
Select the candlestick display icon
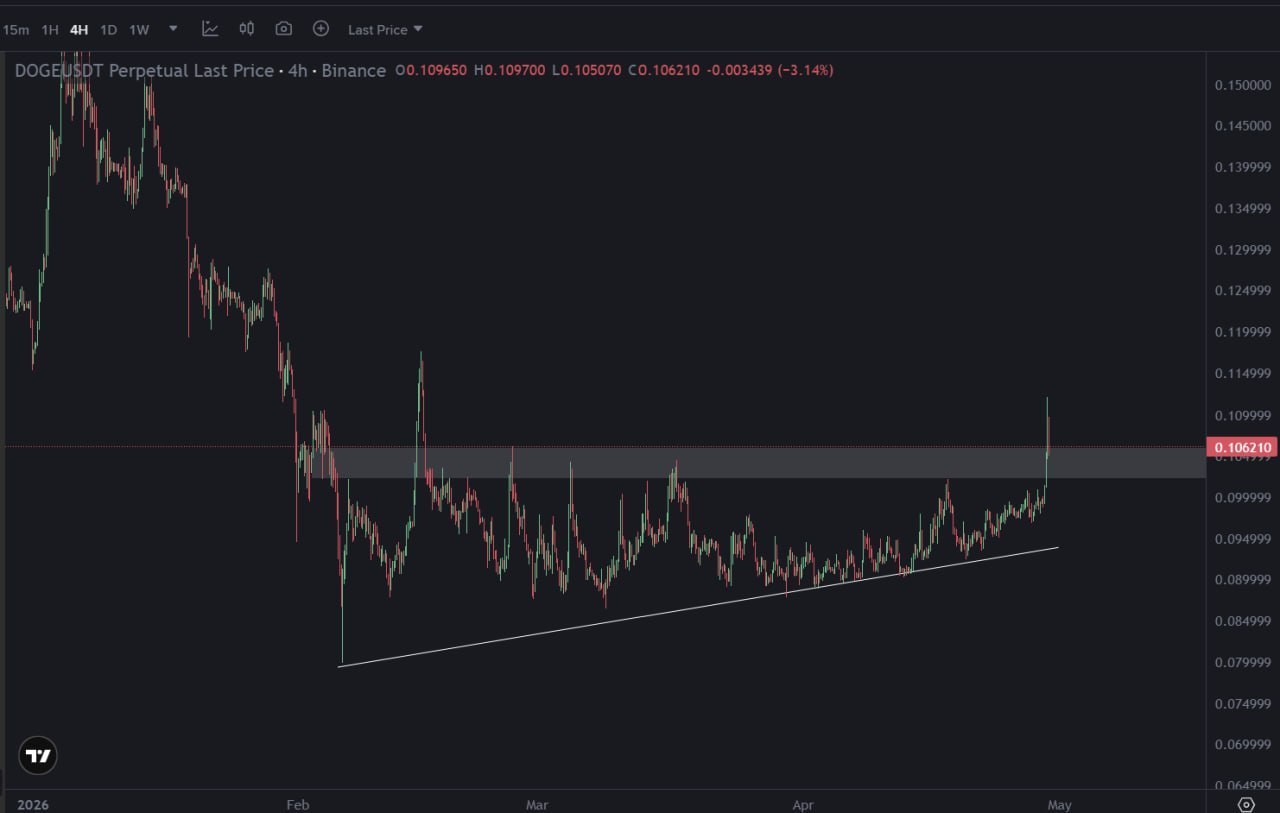[246, 29]
